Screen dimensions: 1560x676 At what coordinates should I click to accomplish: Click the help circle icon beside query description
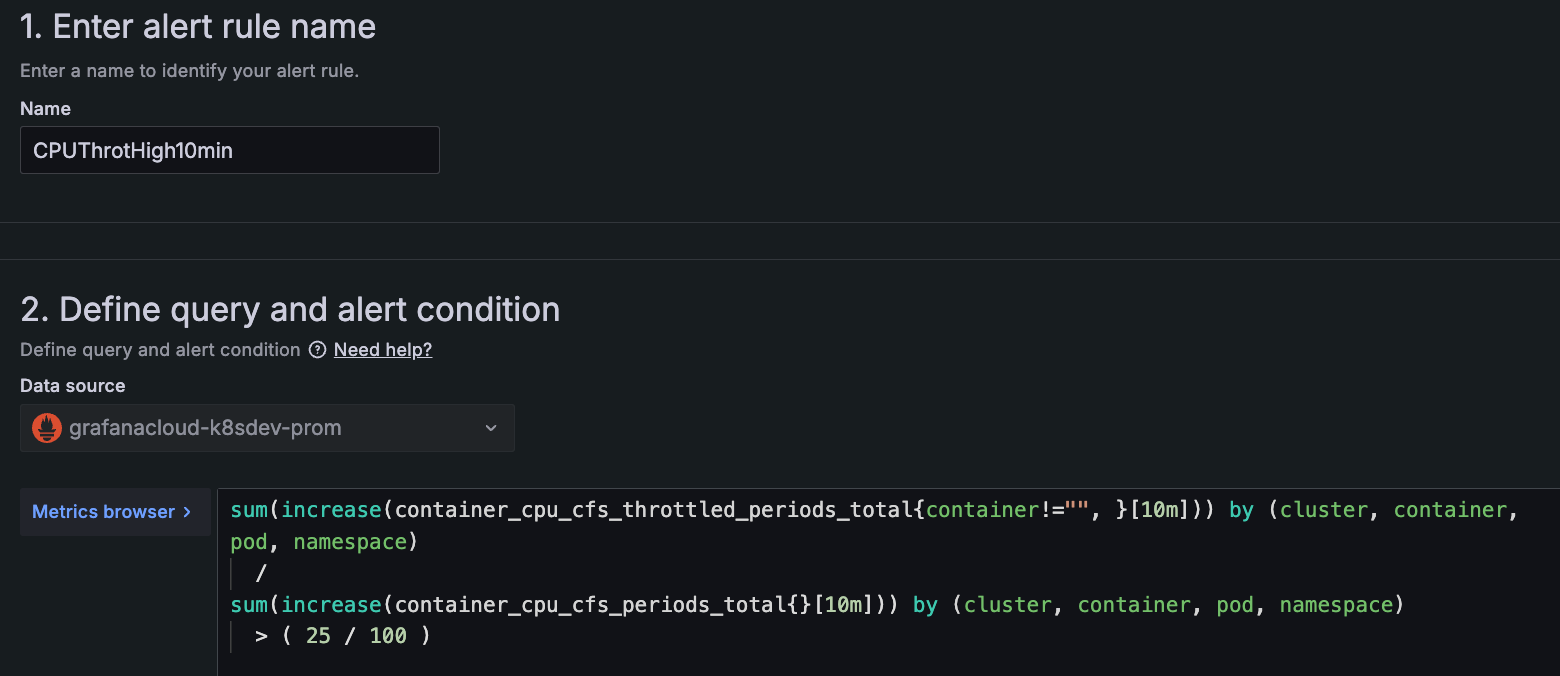click(x=318, y=350)
